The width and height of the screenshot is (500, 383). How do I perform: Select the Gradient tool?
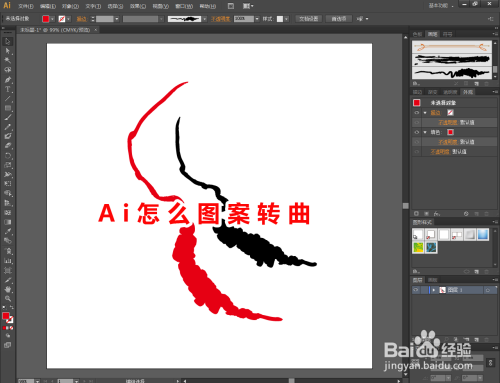(x=8, y=222)
